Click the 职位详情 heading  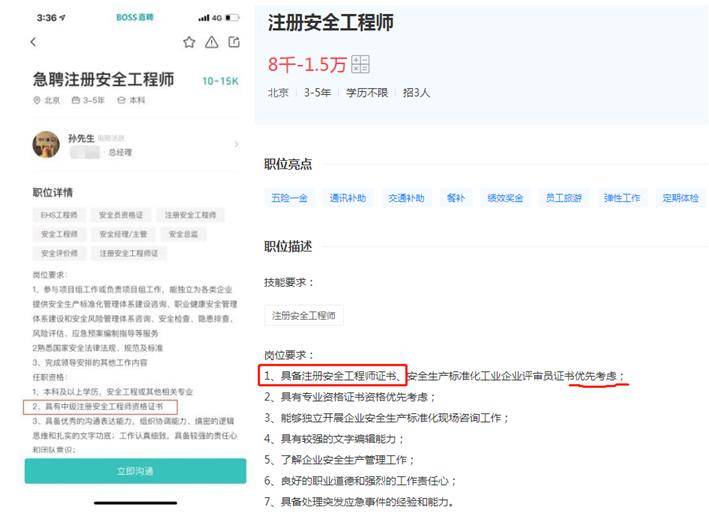[x=52, y=193]
